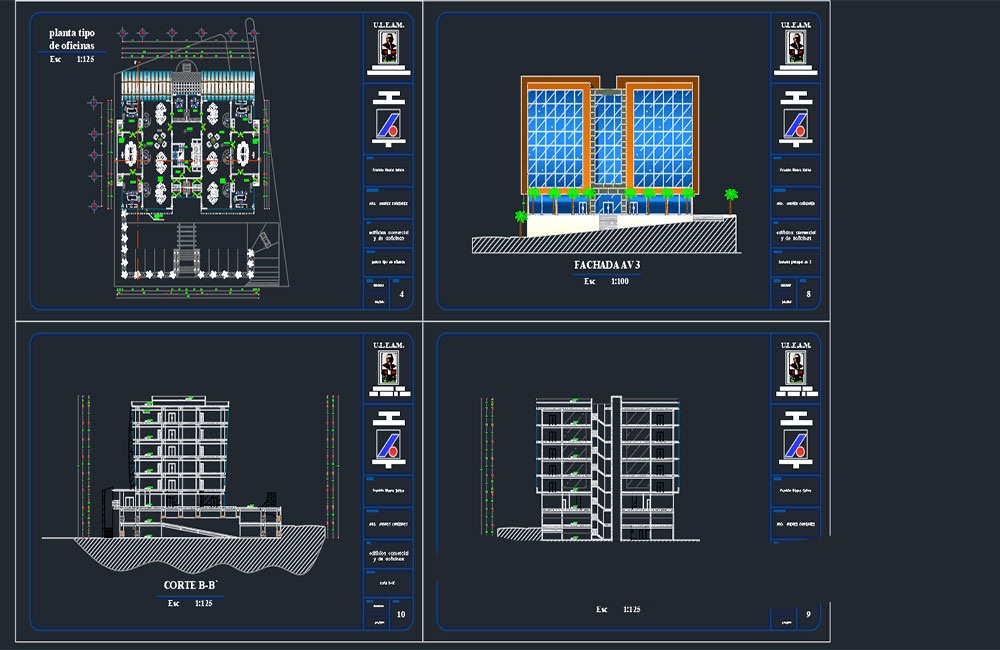
Task: Click the blue-red logo on the CORTE B-B` sheet
Action: (x=388, y=443)
